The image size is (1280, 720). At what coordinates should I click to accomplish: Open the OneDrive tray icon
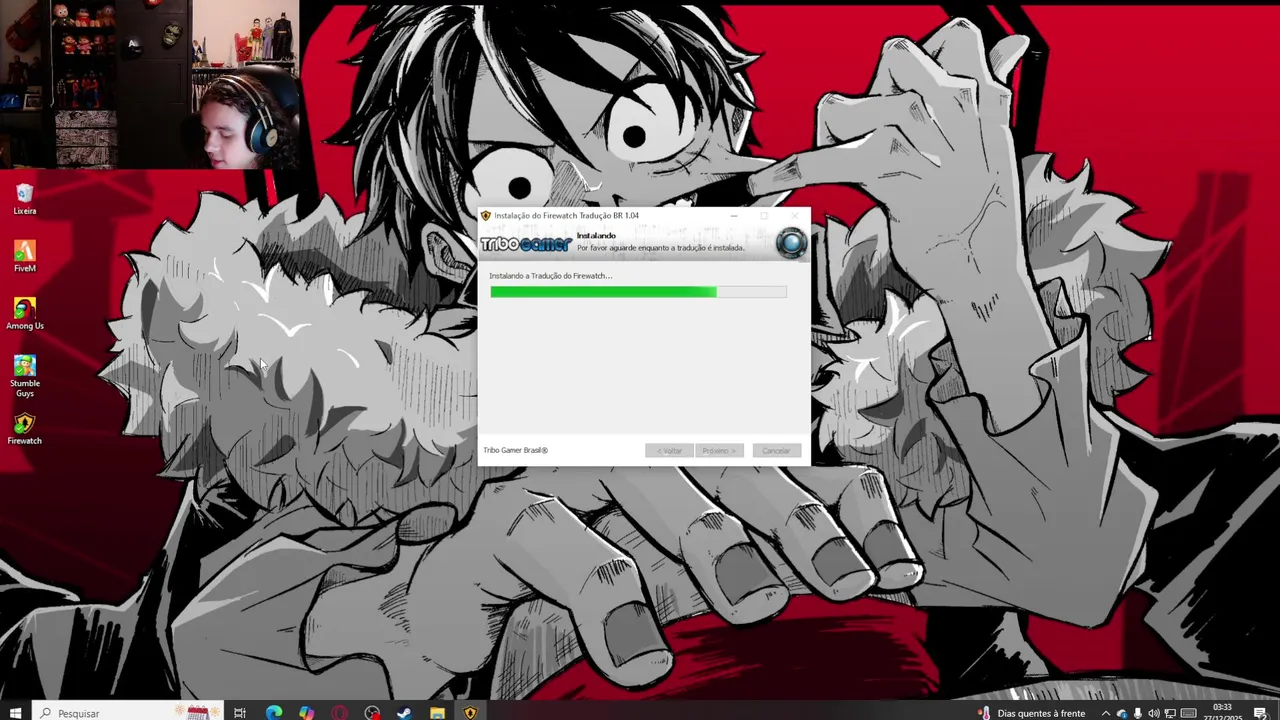click(1121, 713)
